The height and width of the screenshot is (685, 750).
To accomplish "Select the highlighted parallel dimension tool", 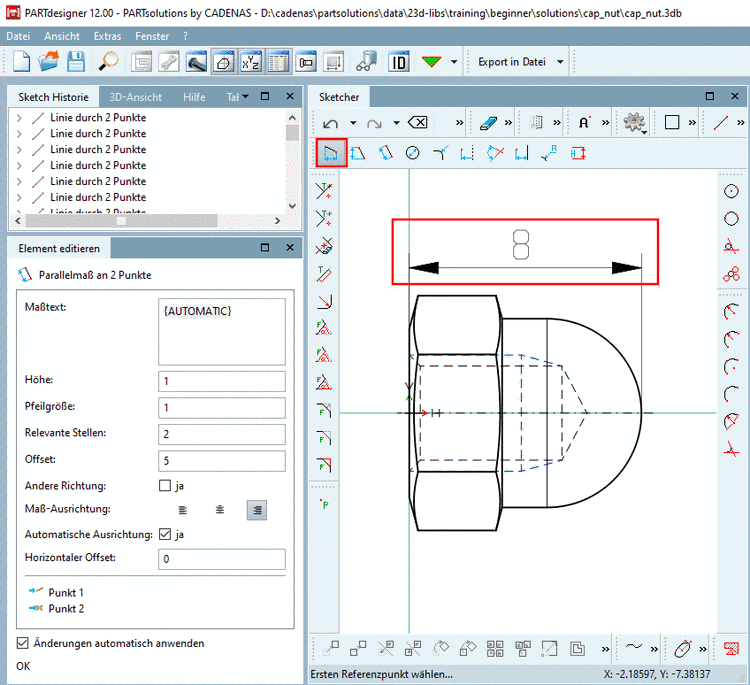I will (330, 153).
